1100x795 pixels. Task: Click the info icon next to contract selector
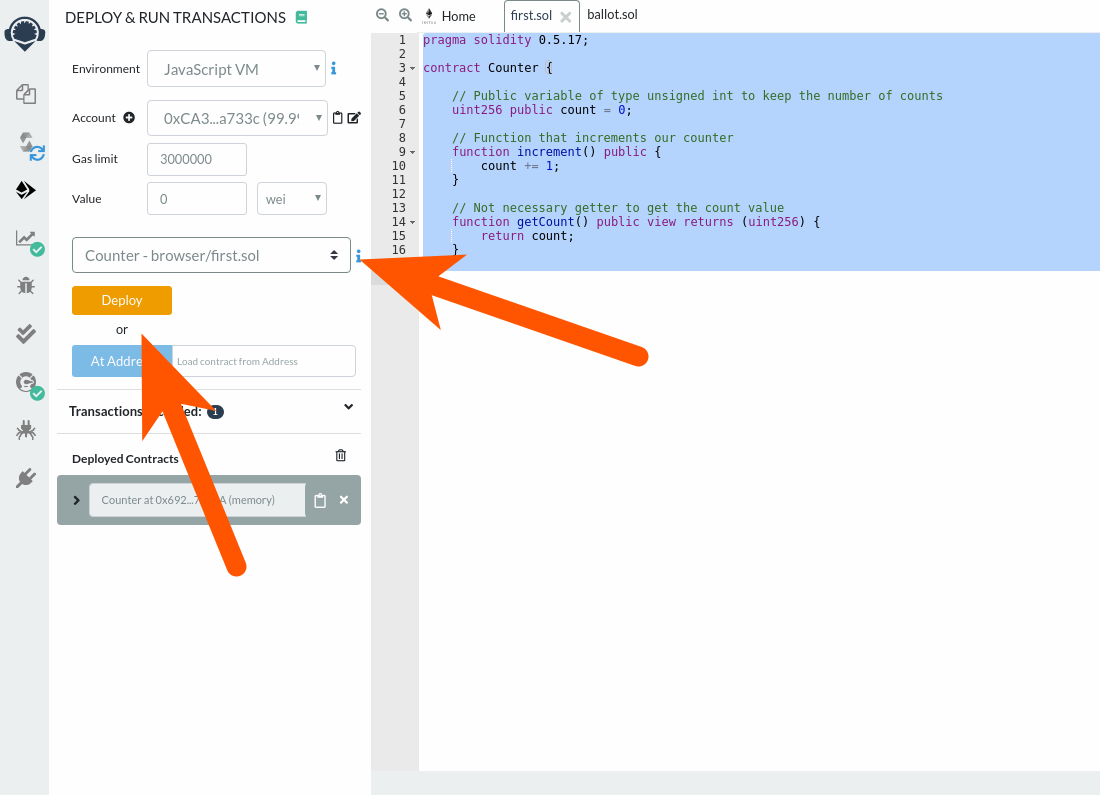coord(358,255)
